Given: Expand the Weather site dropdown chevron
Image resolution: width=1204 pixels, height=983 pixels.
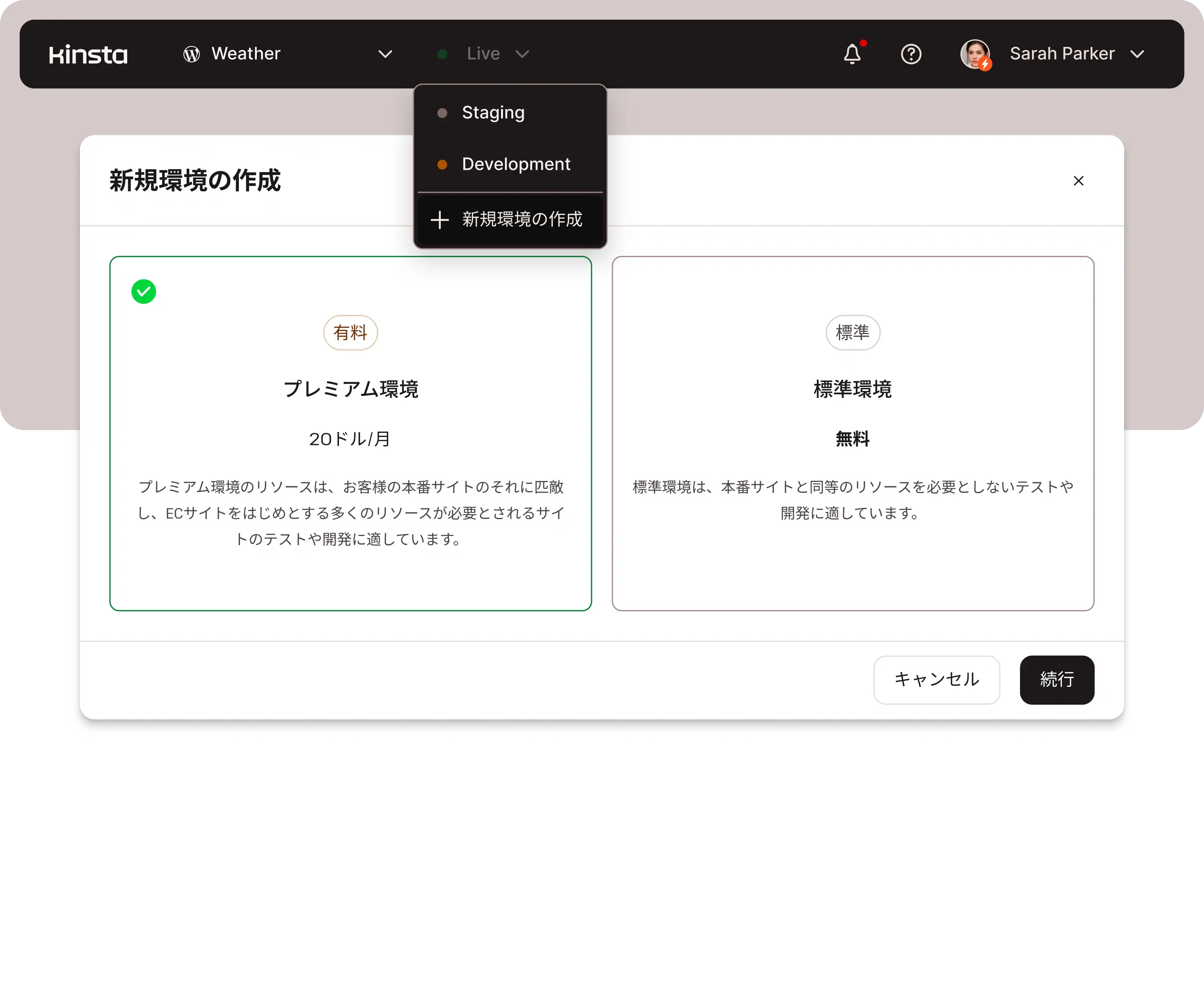Looking at the screenshot, I should [385, 55].
